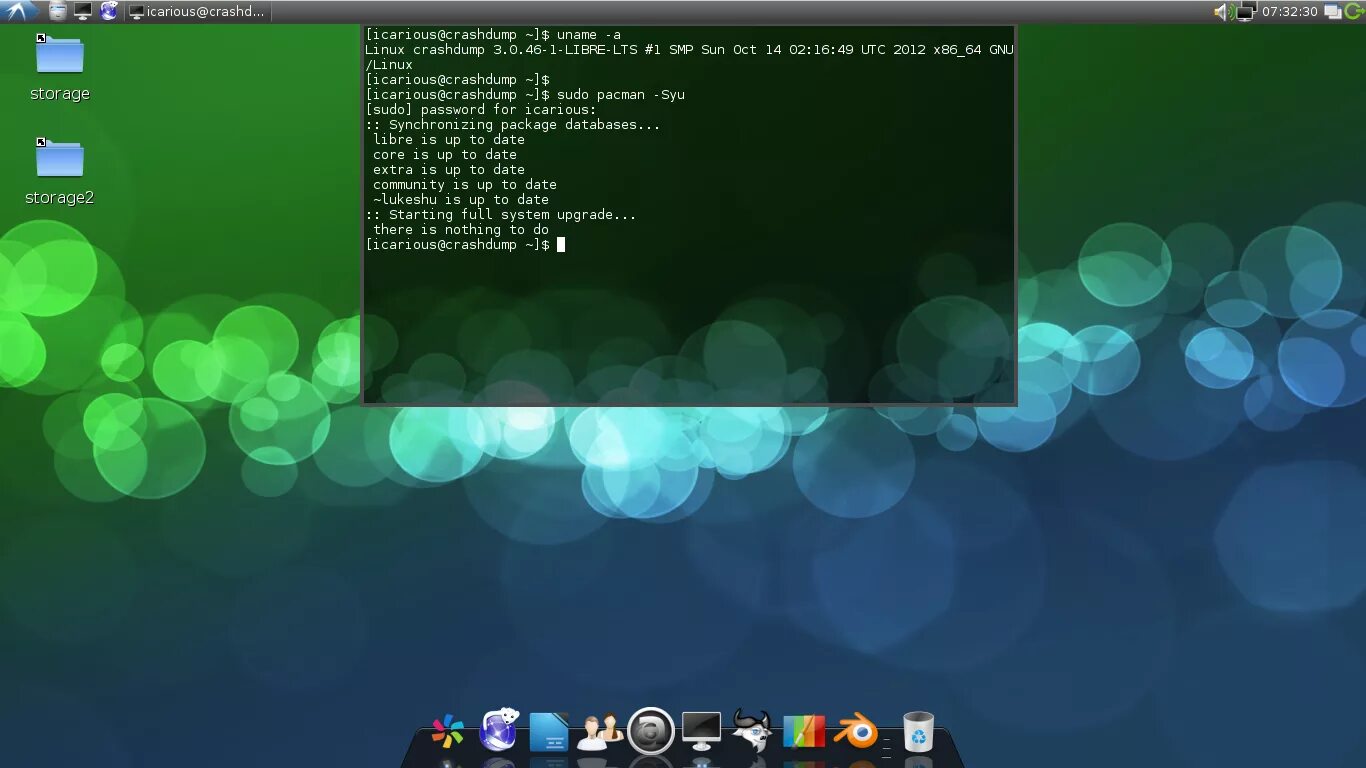Click the green logout icon
The image size is (1366, 768).
coord(1354,12)
